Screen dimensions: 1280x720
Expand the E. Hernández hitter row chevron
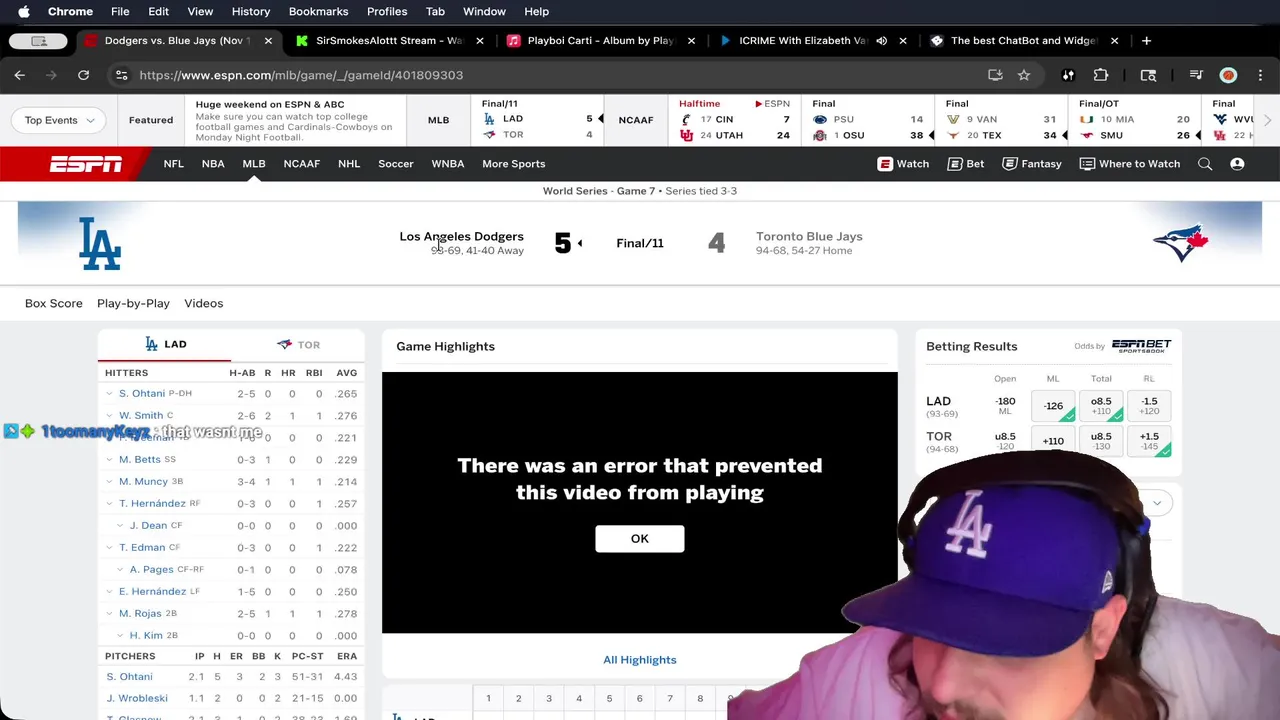pyautogui.click(x=109, y=592)
